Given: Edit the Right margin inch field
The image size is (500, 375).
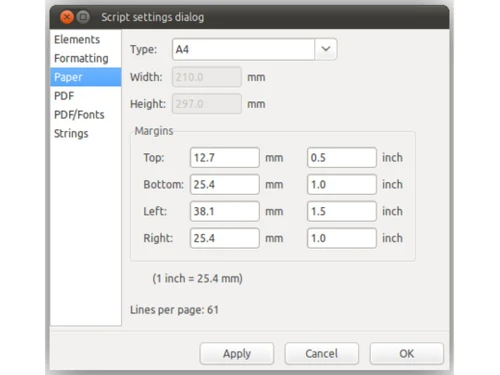Looking at the screenshot, I should 342,238.
